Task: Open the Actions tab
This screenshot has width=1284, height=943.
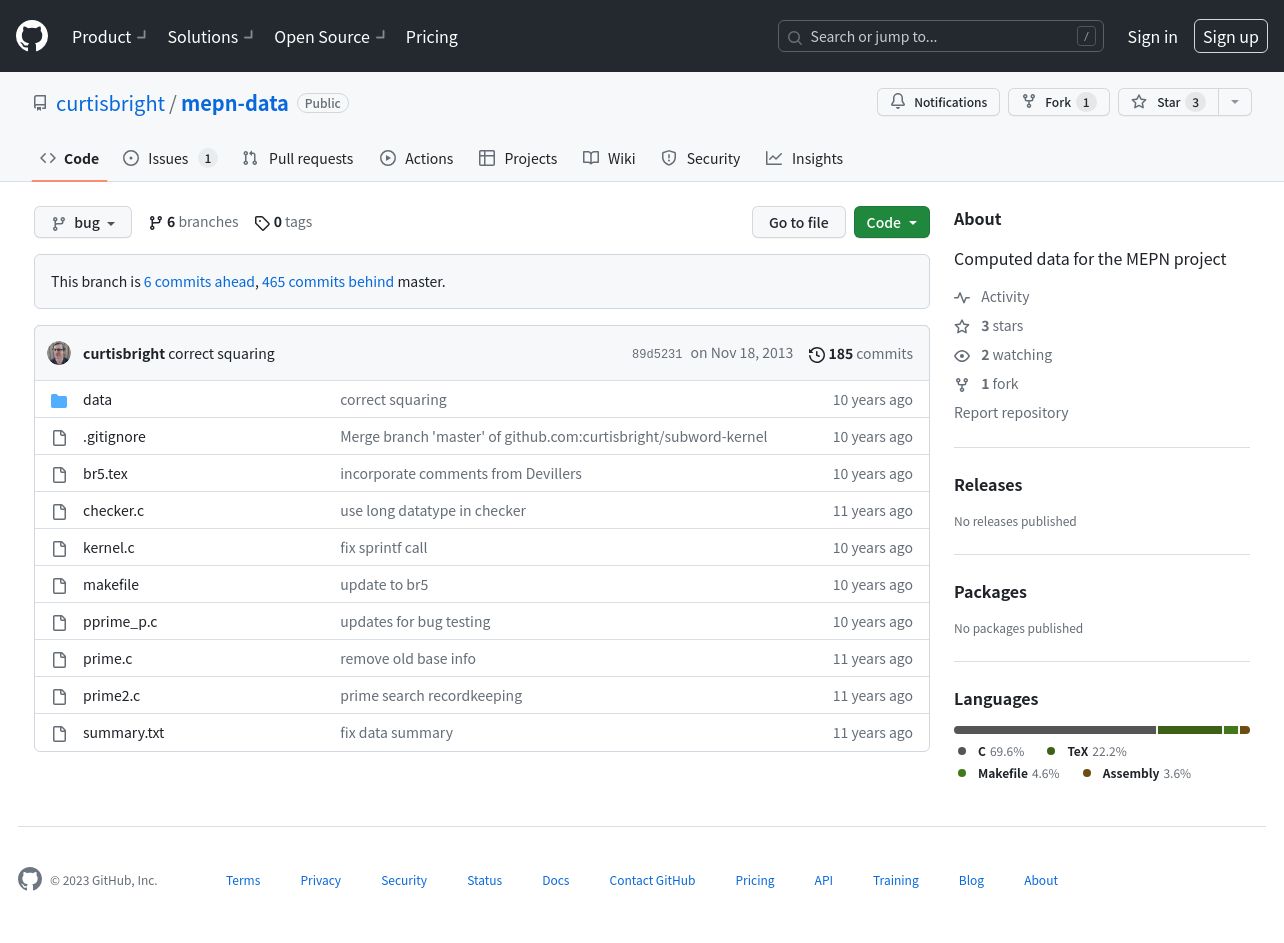Action: [x=417, y=158]
